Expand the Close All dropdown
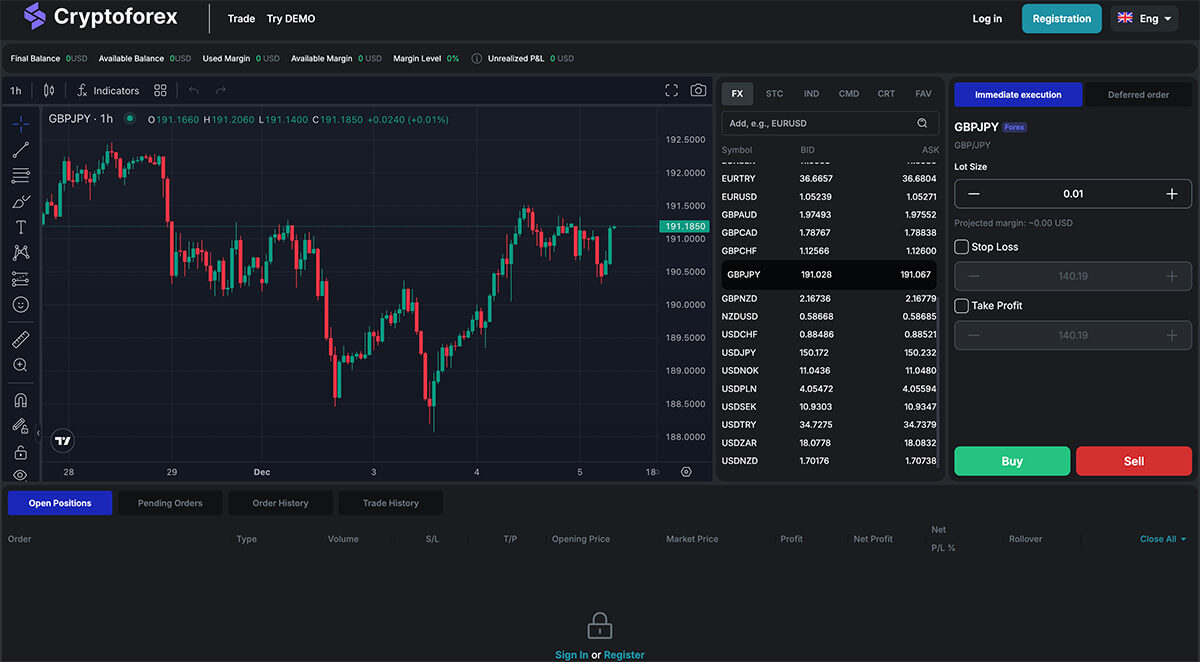The height and width of the screenshot is (662, 1200). click(x=1163, y=539)
